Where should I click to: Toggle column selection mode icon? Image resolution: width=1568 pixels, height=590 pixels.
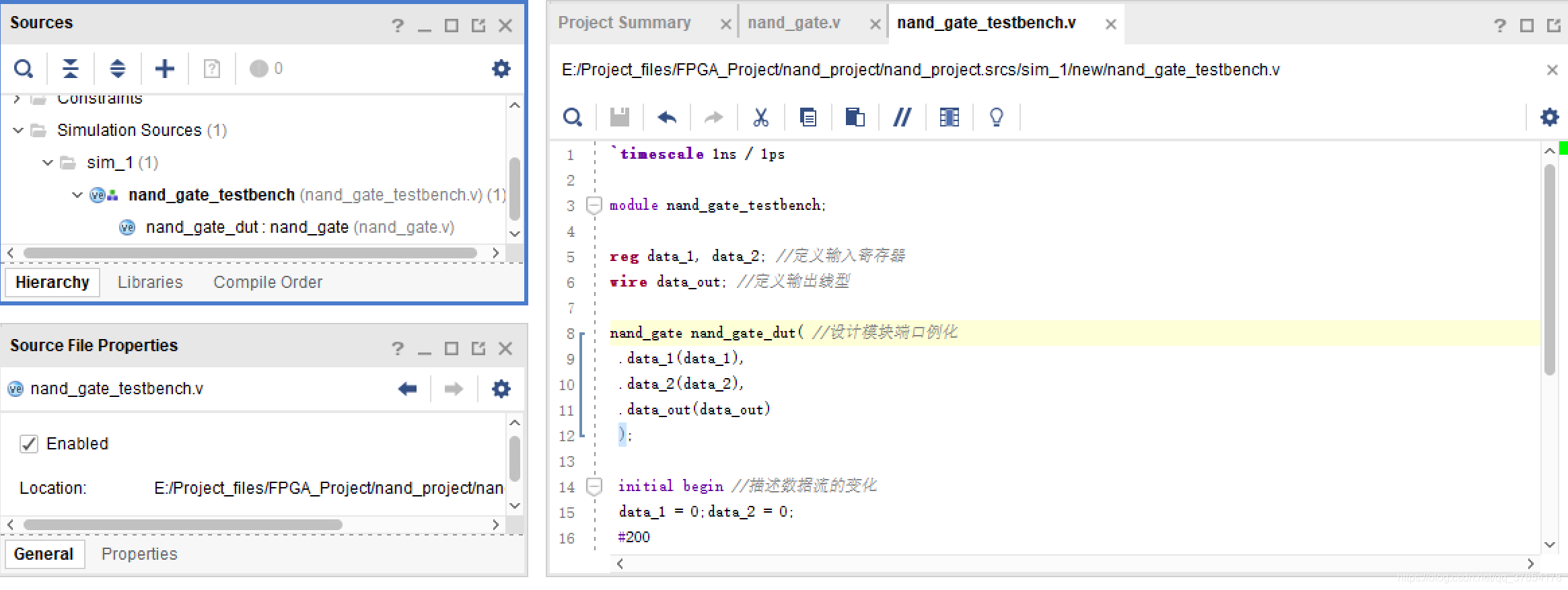(949, 117)
